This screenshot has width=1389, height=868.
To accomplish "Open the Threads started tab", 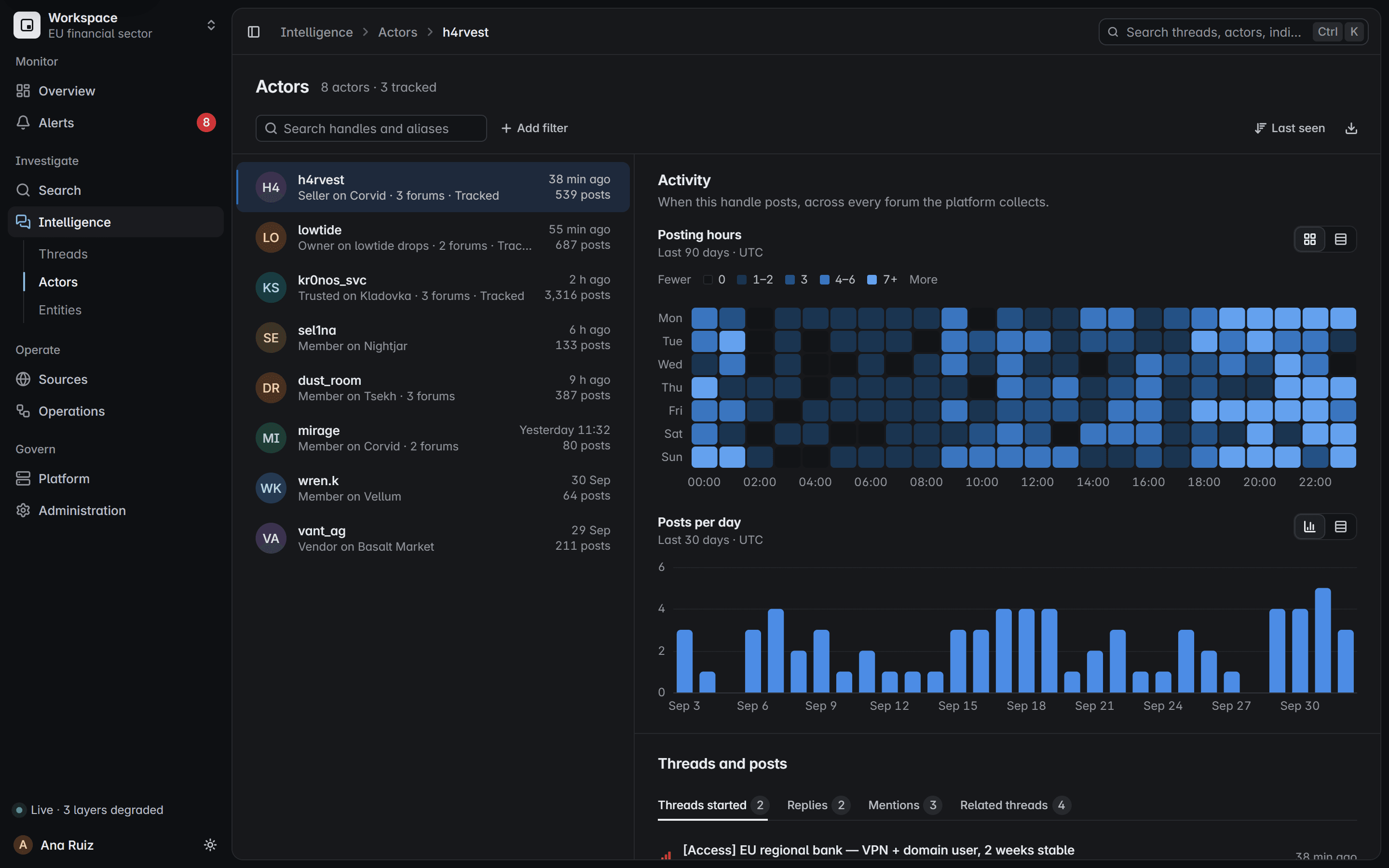I will (712, 805).
